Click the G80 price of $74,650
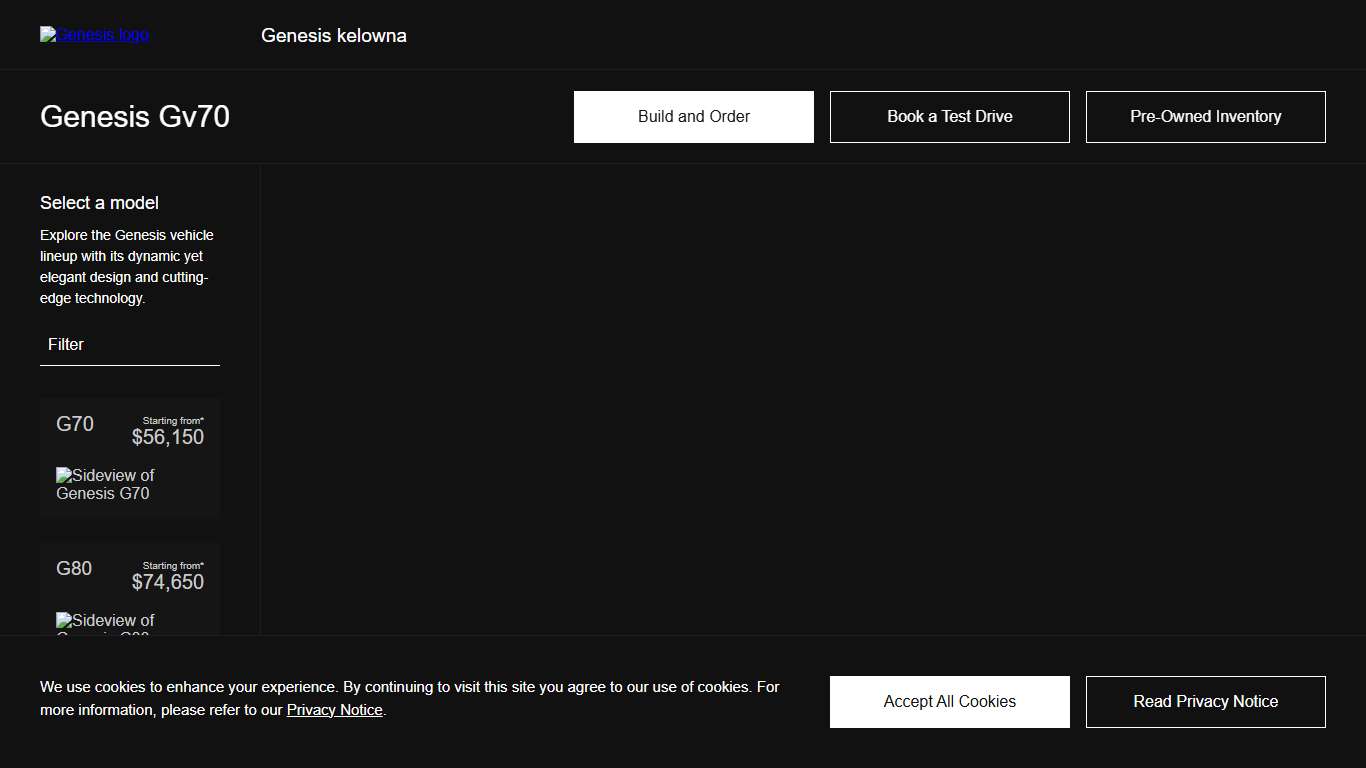 pyautogui.click(x=168, y=583)
